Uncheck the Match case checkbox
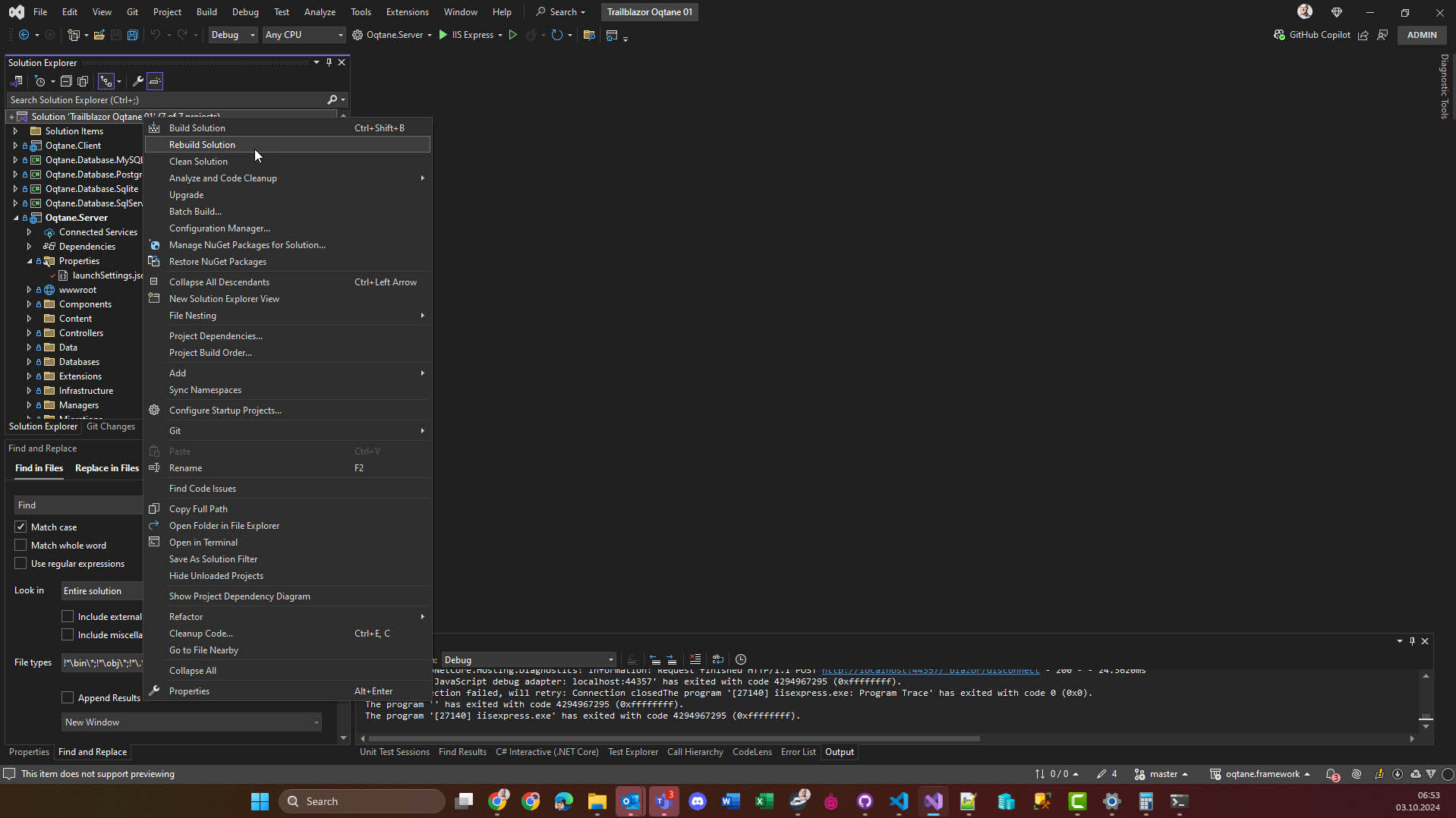1456x818 pixels. (20, 526)
